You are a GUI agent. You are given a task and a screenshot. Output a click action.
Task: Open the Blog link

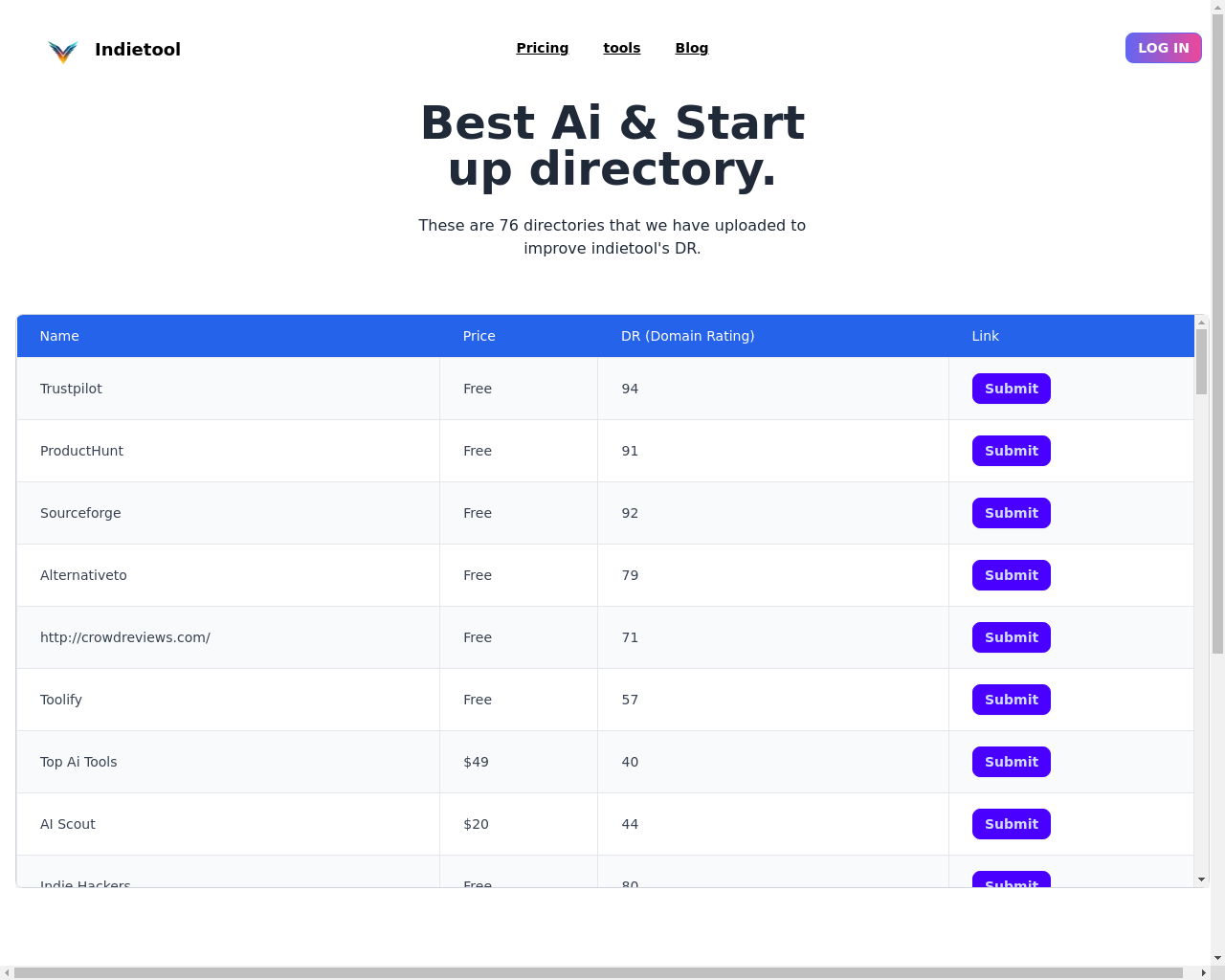coord(692,48)
